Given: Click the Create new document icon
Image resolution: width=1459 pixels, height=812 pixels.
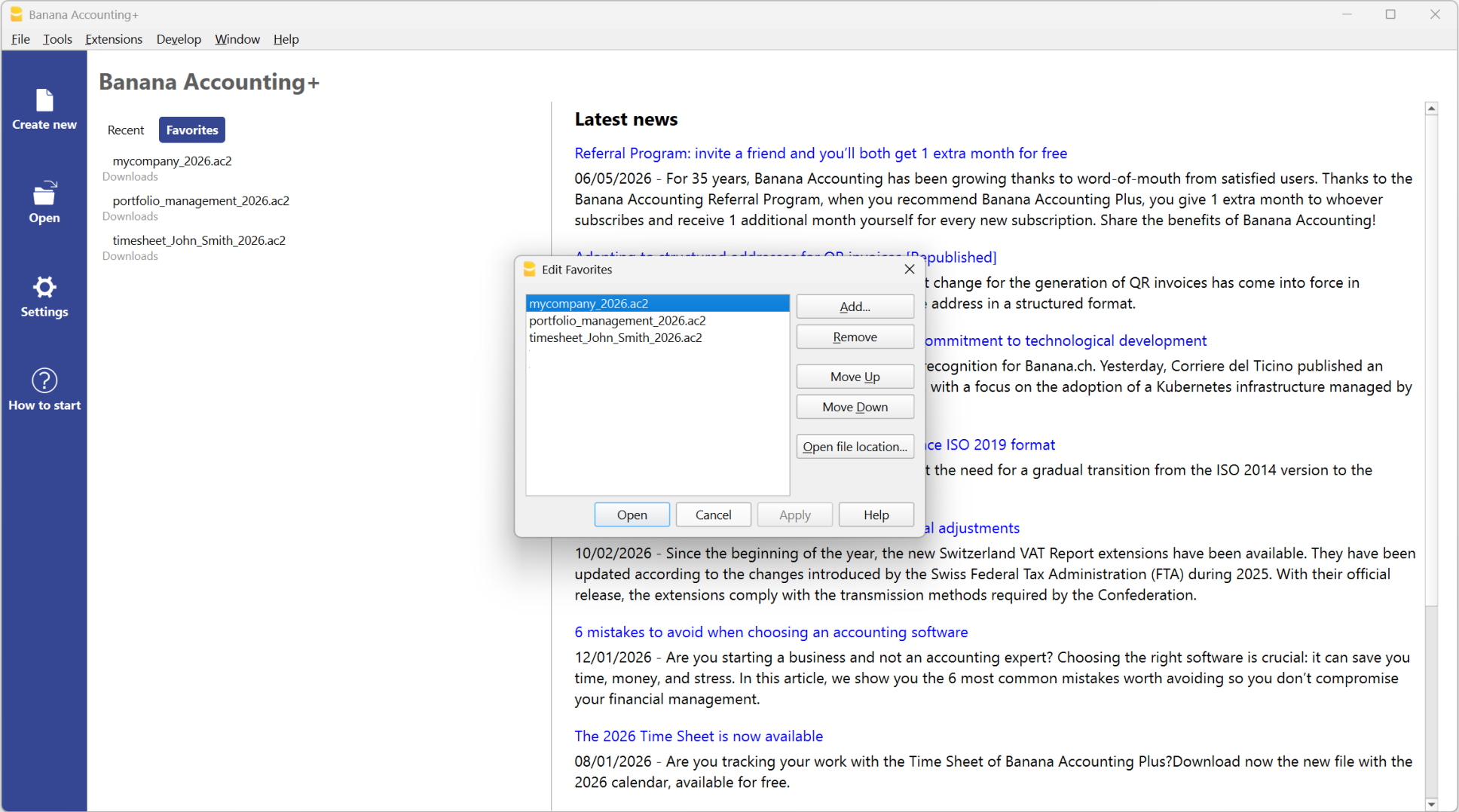Looking at the screenshot, I should point(44,100).
